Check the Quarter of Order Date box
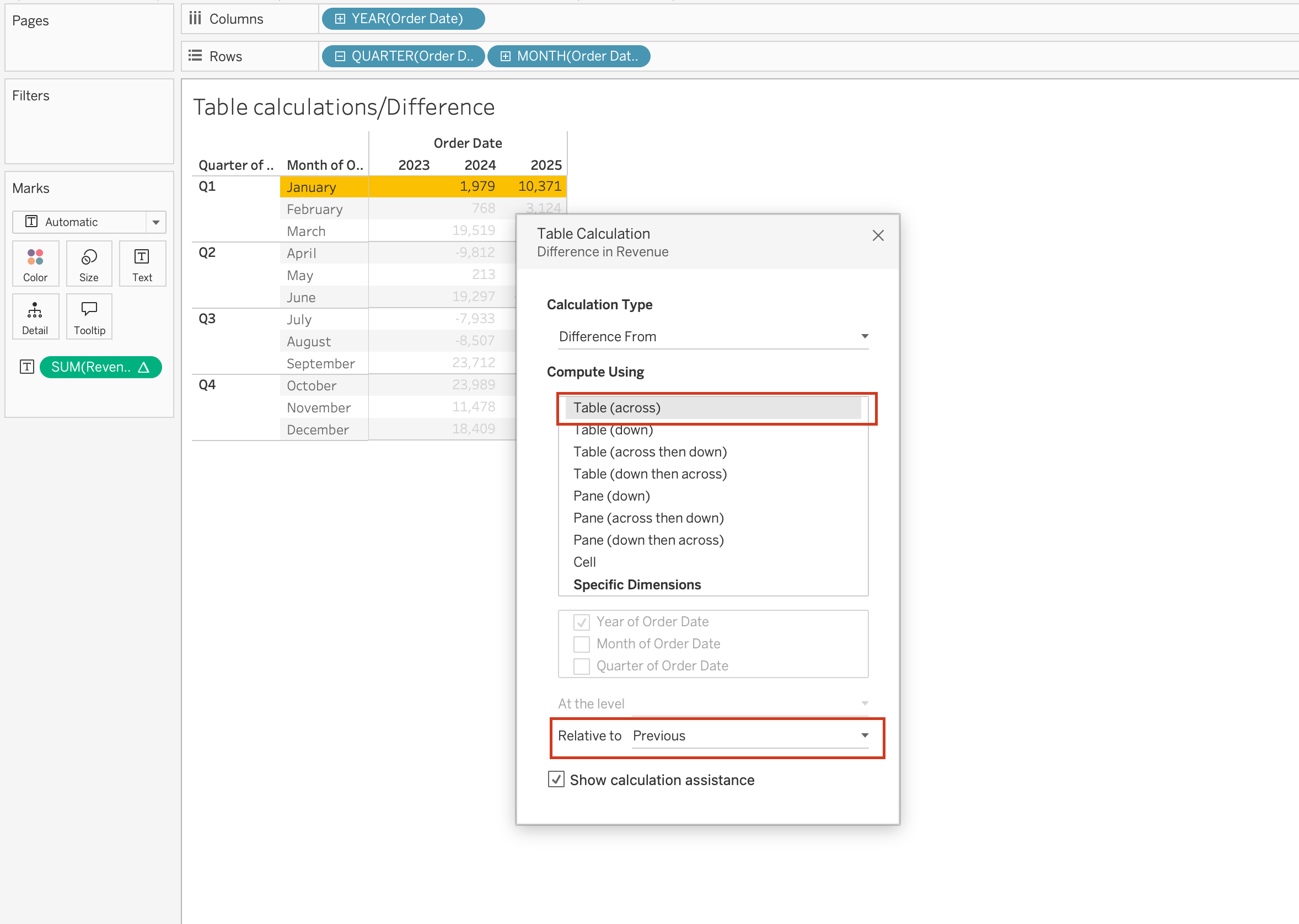Image resolution: width=1299 pixels, height=924 pixels. tap(581, 666)
